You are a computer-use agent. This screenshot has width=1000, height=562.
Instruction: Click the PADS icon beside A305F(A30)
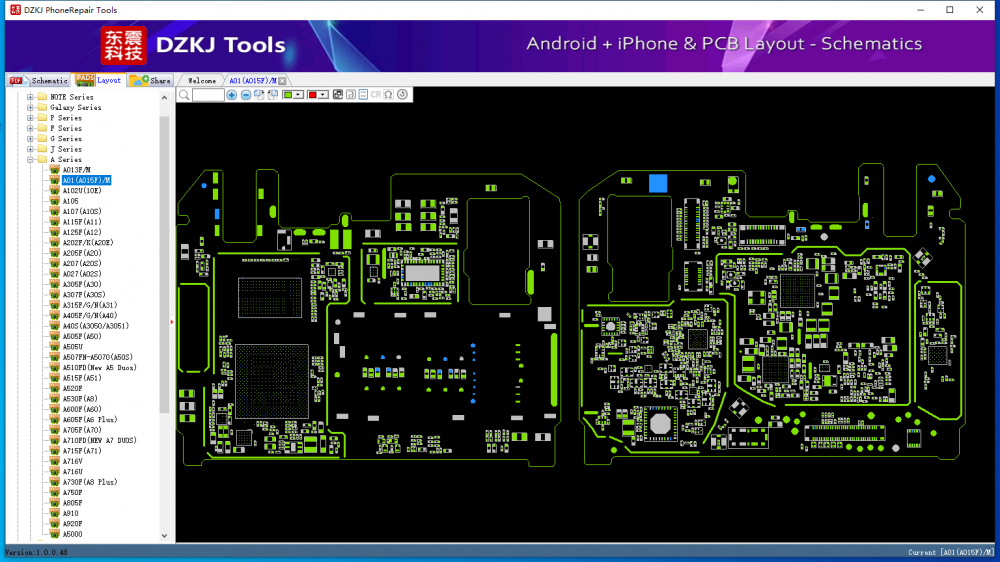(55, 285)
